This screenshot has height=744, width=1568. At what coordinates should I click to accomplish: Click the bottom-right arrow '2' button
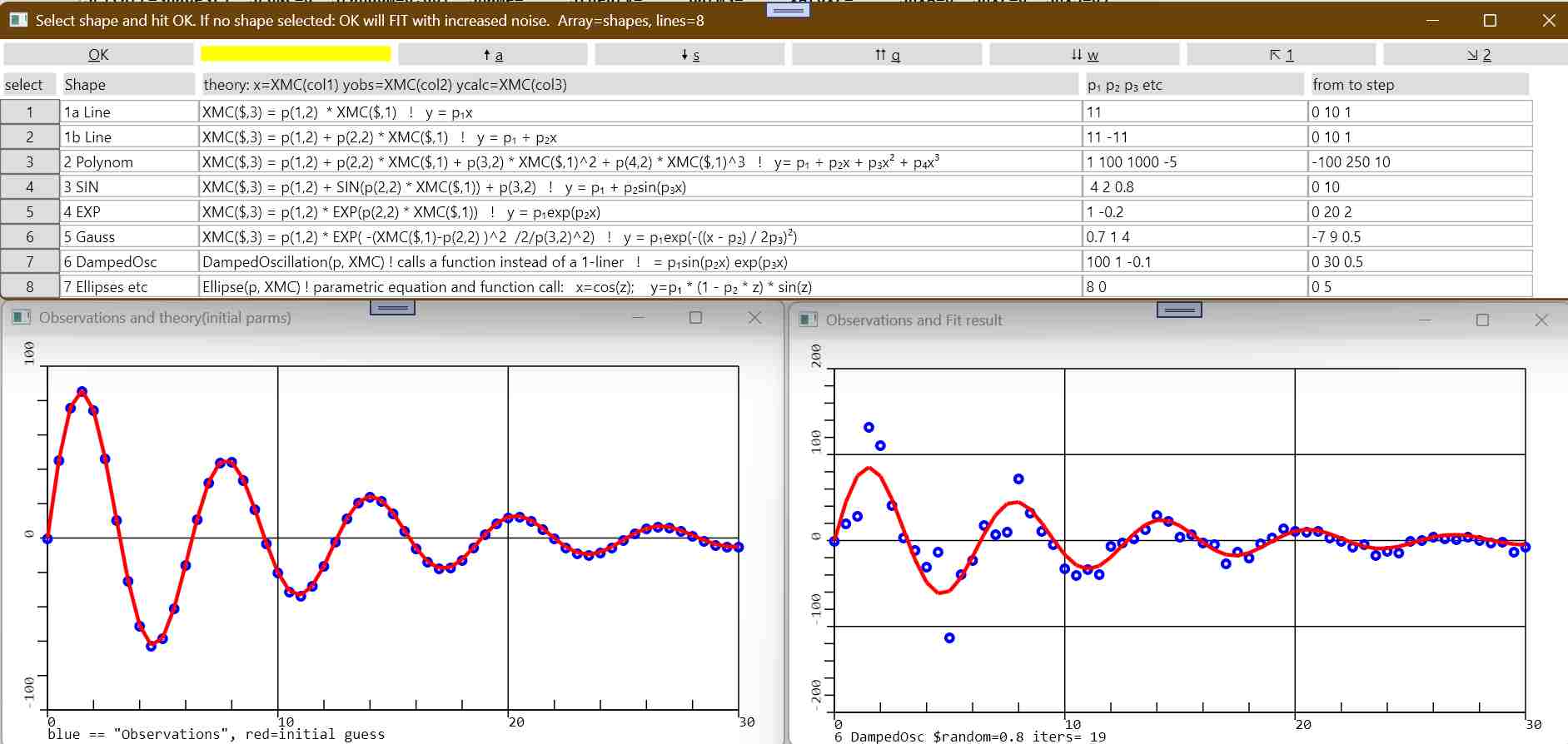click(1478, 55)
